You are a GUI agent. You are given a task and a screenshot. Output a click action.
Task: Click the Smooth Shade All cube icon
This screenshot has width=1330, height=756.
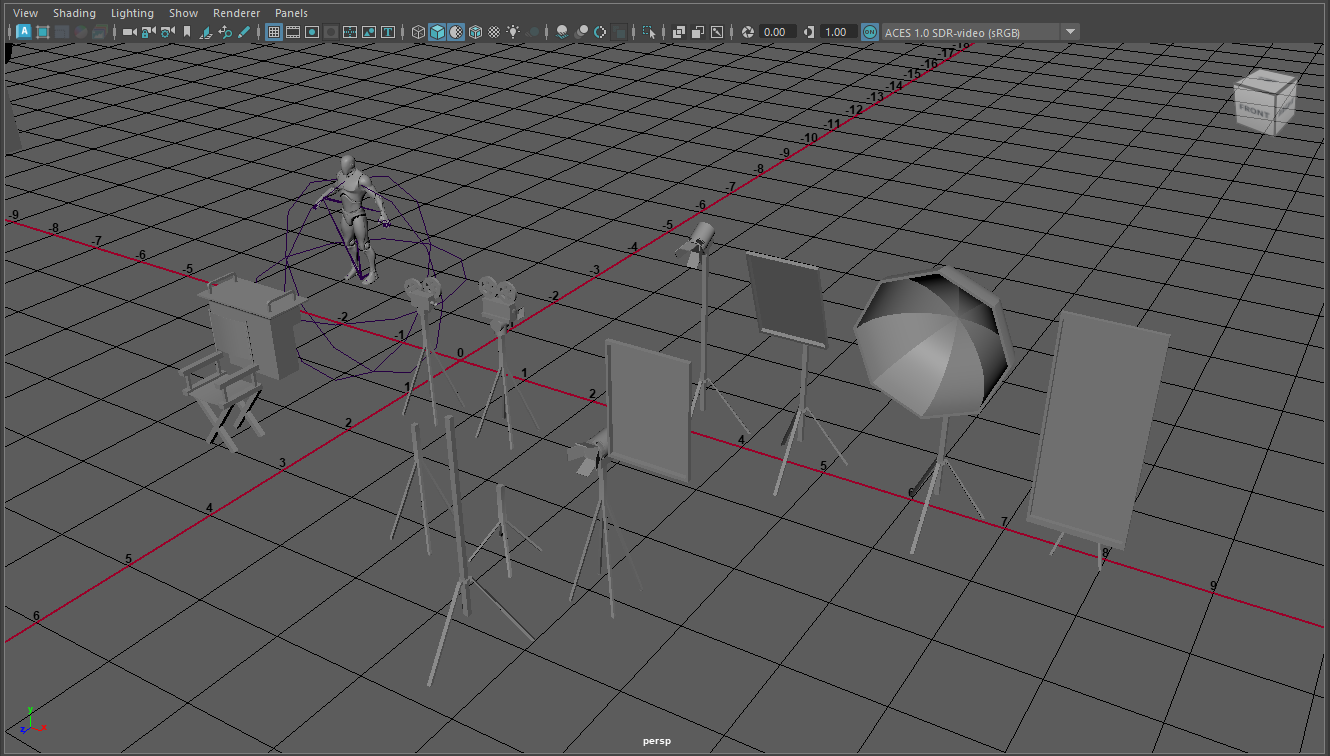tap(437, 32)
